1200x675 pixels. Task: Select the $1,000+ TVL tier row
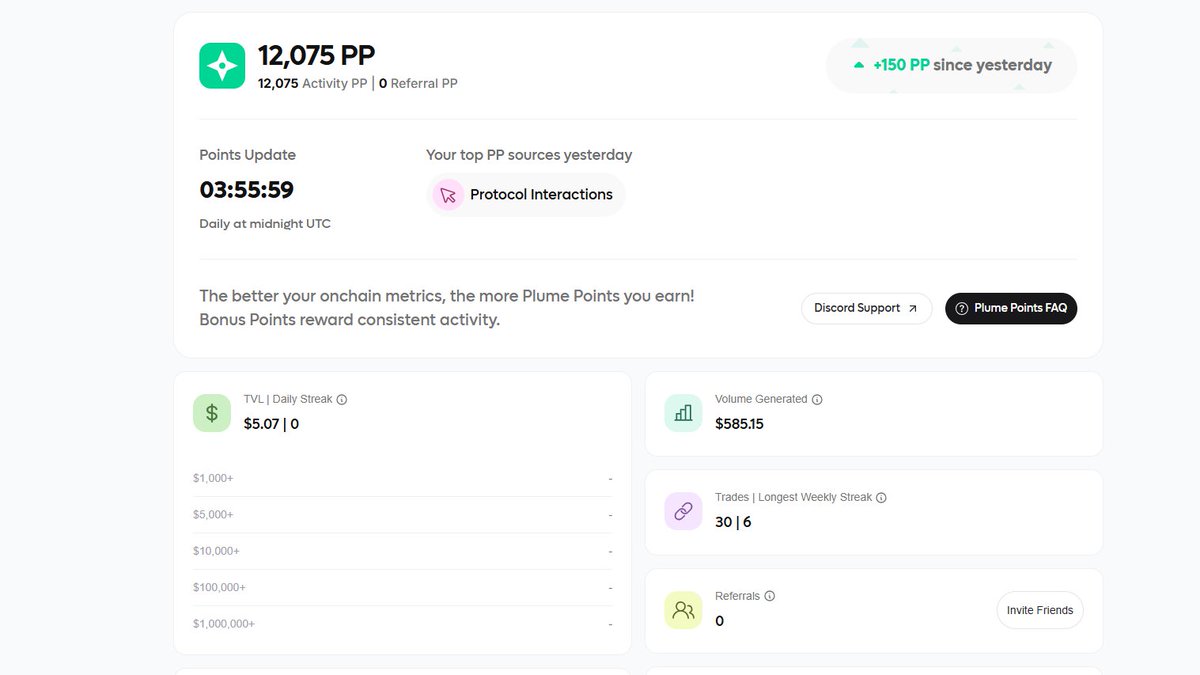(x=402, y=478)
